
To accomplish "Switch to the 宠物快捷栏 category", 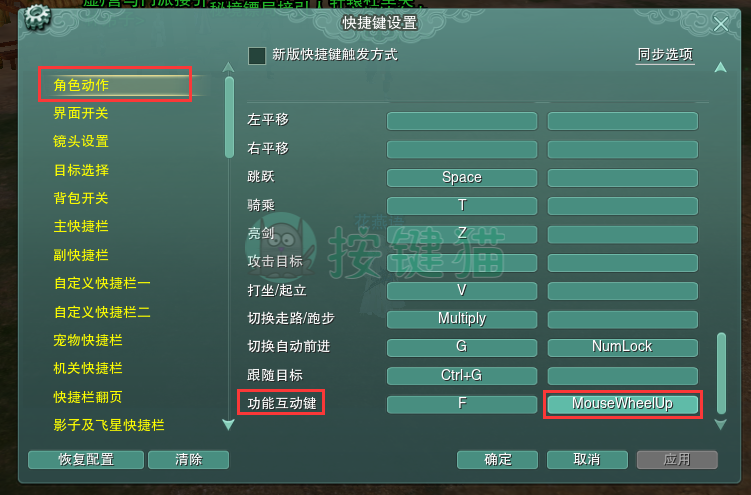I will coord(88,340).
